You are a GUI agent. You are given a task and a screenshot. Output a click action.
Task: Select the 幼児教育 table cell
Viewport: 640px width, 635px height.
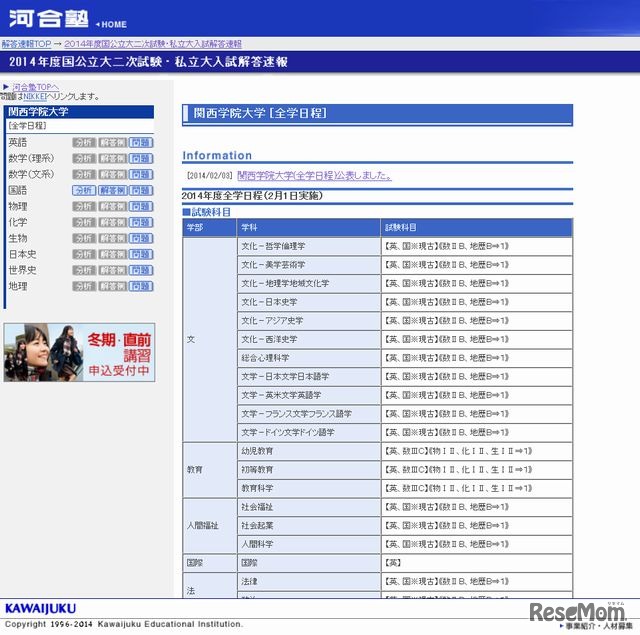click(309, 451)
